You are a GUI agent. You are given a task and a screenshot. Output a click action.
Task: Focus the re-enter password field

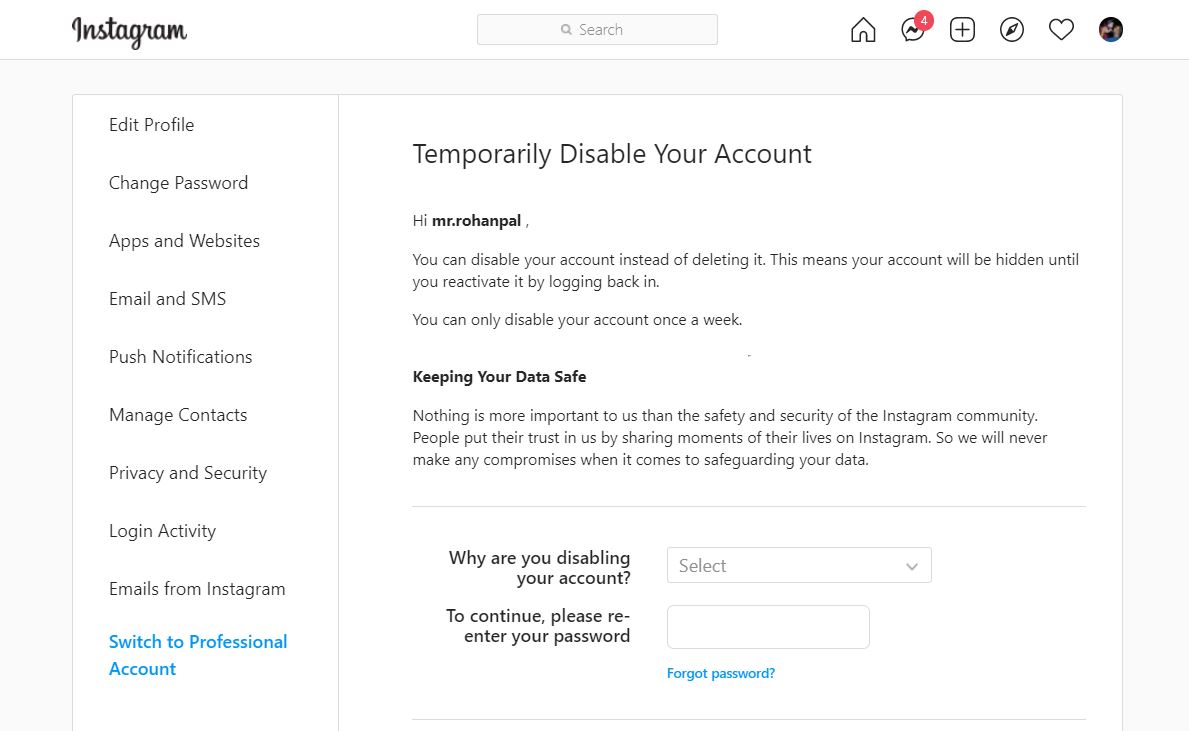768,626
